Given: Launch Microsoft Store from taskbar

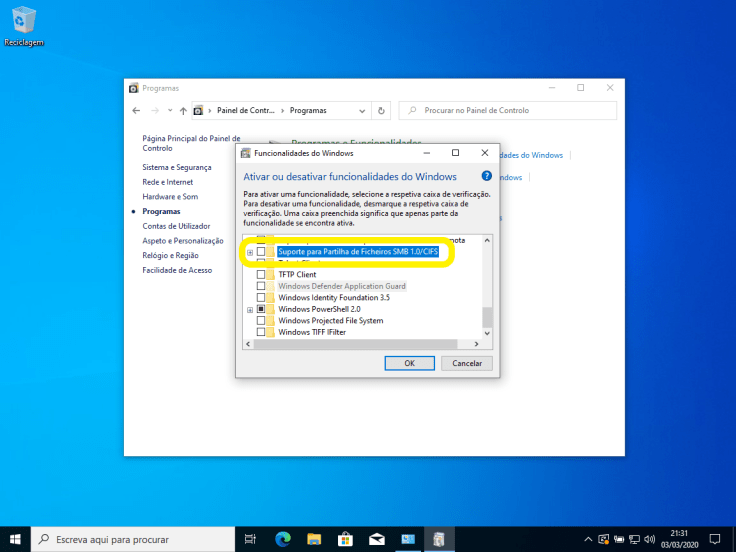Looking at the screenshot, I should tap(345, 540).
